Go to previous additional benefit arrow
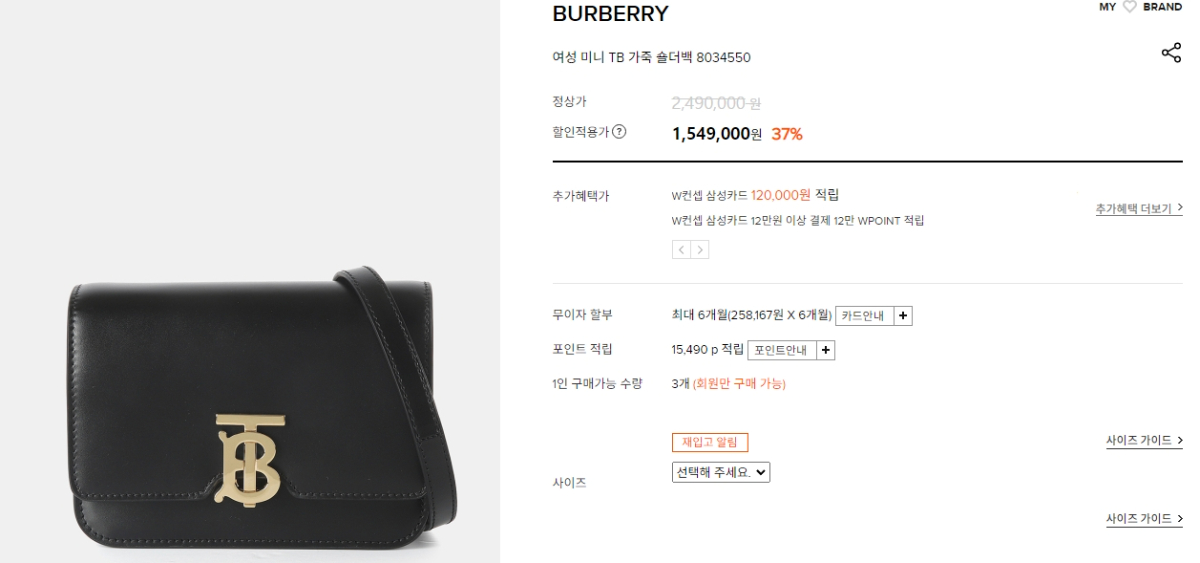Image resolution: width=1200 pixels, height=563 pixels. [x=681, y=250]
